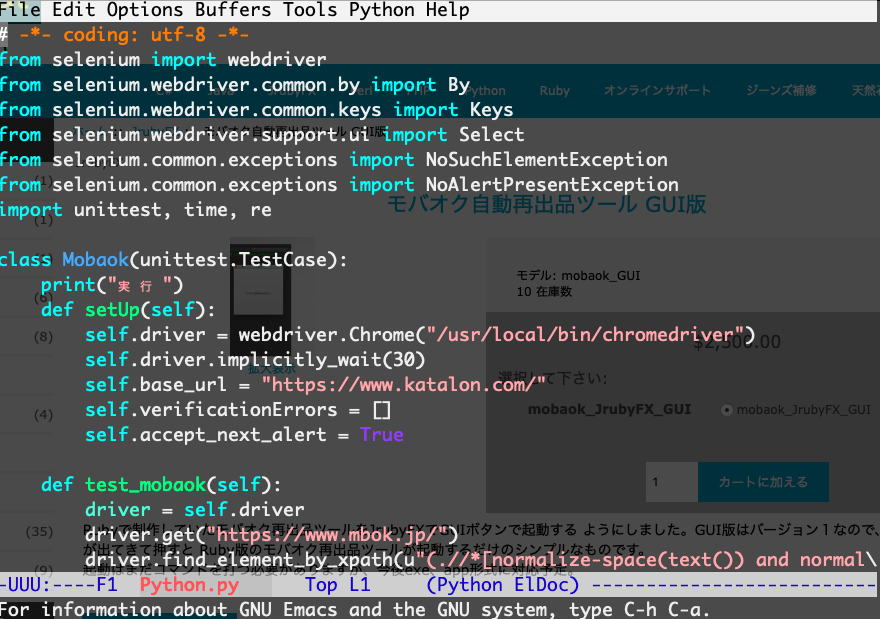Select mobaok_JrubyFX_GUI radio option
880x619 pixels.
[x=727, y=410]
